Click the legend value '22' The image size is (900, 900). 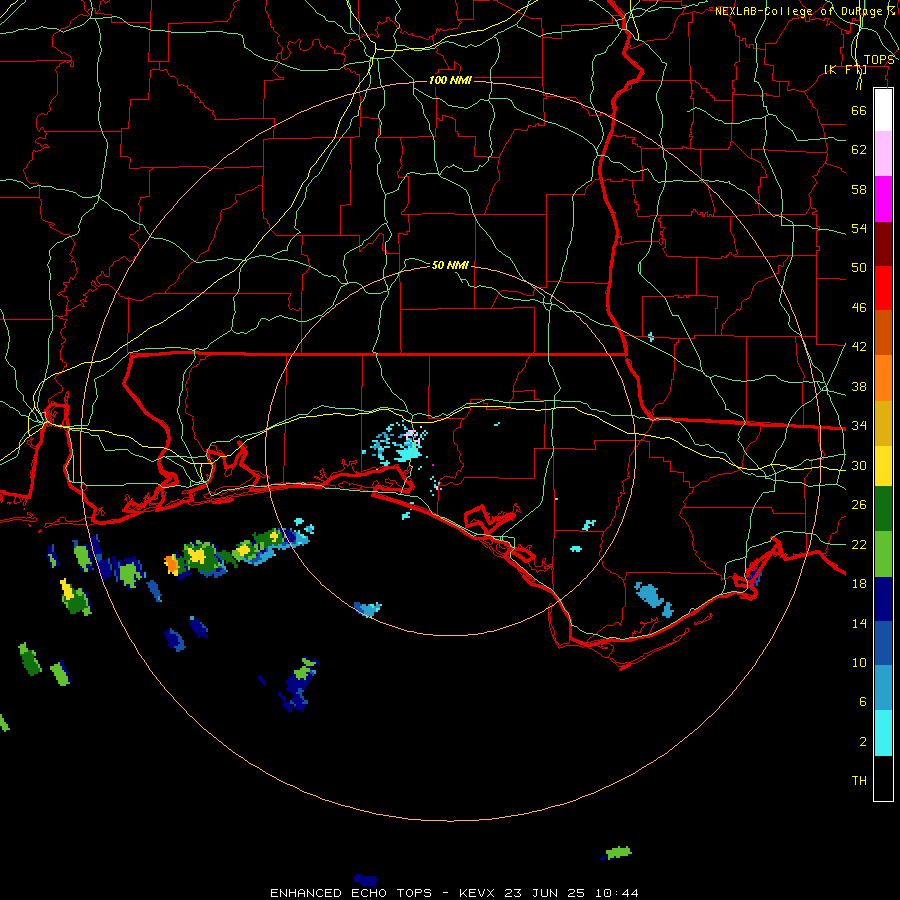tap(859, 544)
